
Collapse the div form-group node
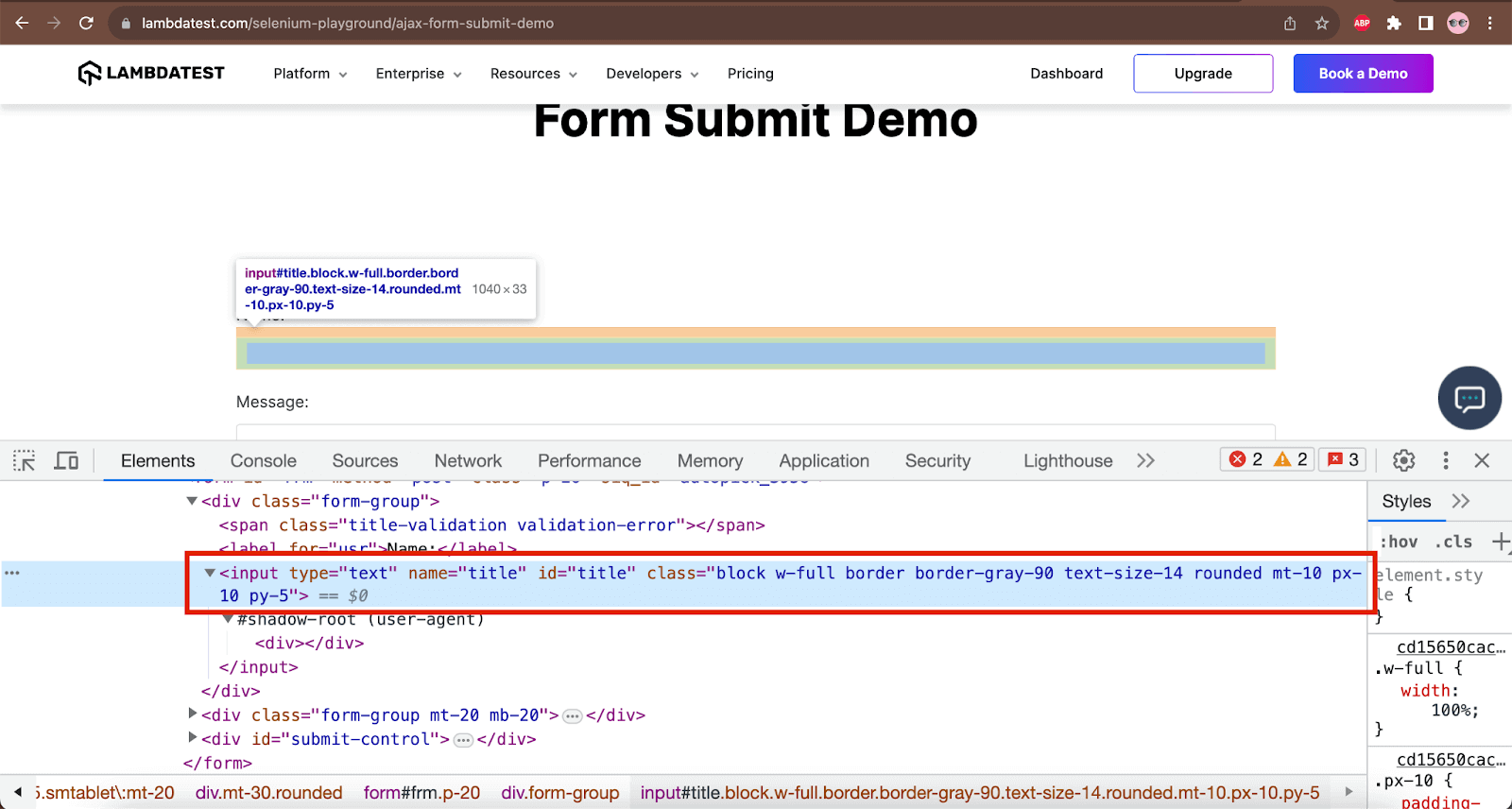tap(192, 501)
